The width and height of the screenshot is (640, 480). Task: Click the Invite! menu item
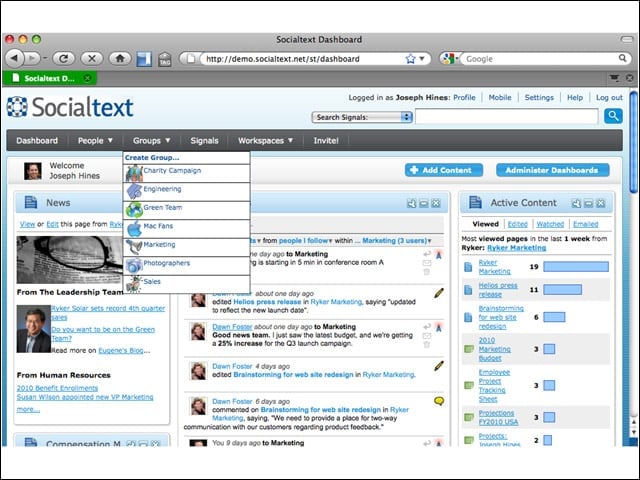tap(326, 140)
